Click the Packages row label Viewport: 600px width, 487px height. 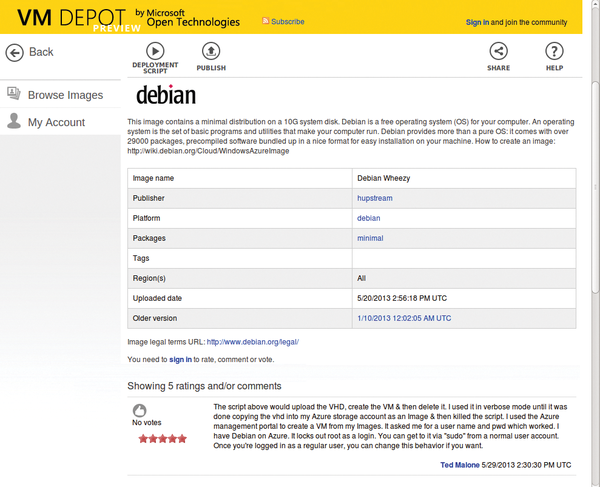149,238
